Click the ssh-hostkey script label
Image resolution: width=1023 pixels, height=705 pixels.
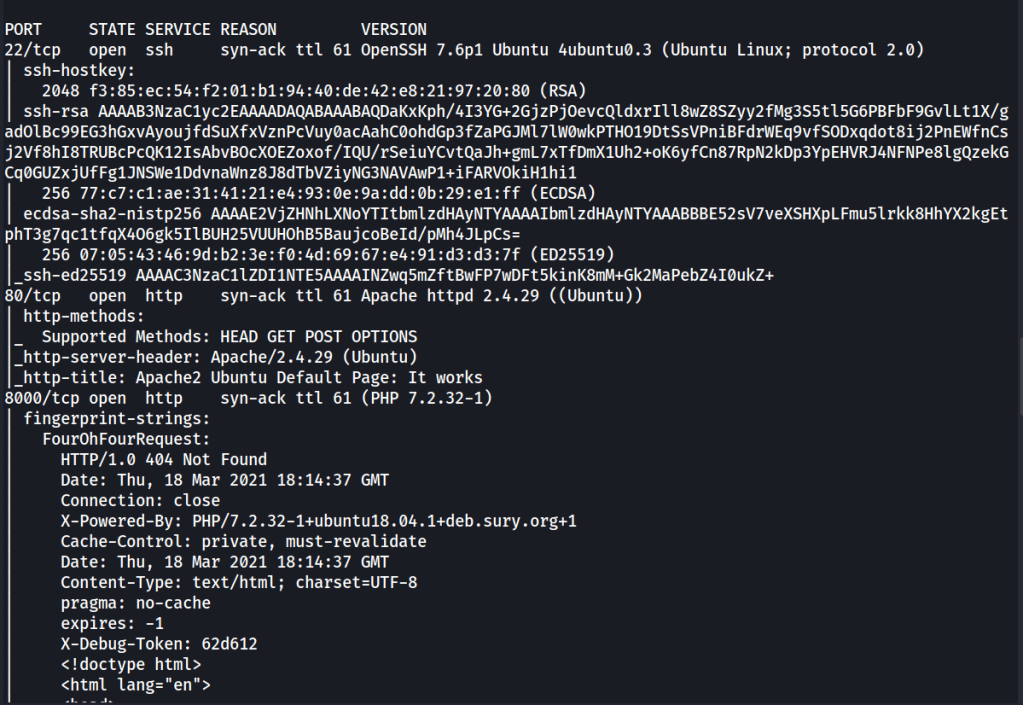[x=69, y=68]
